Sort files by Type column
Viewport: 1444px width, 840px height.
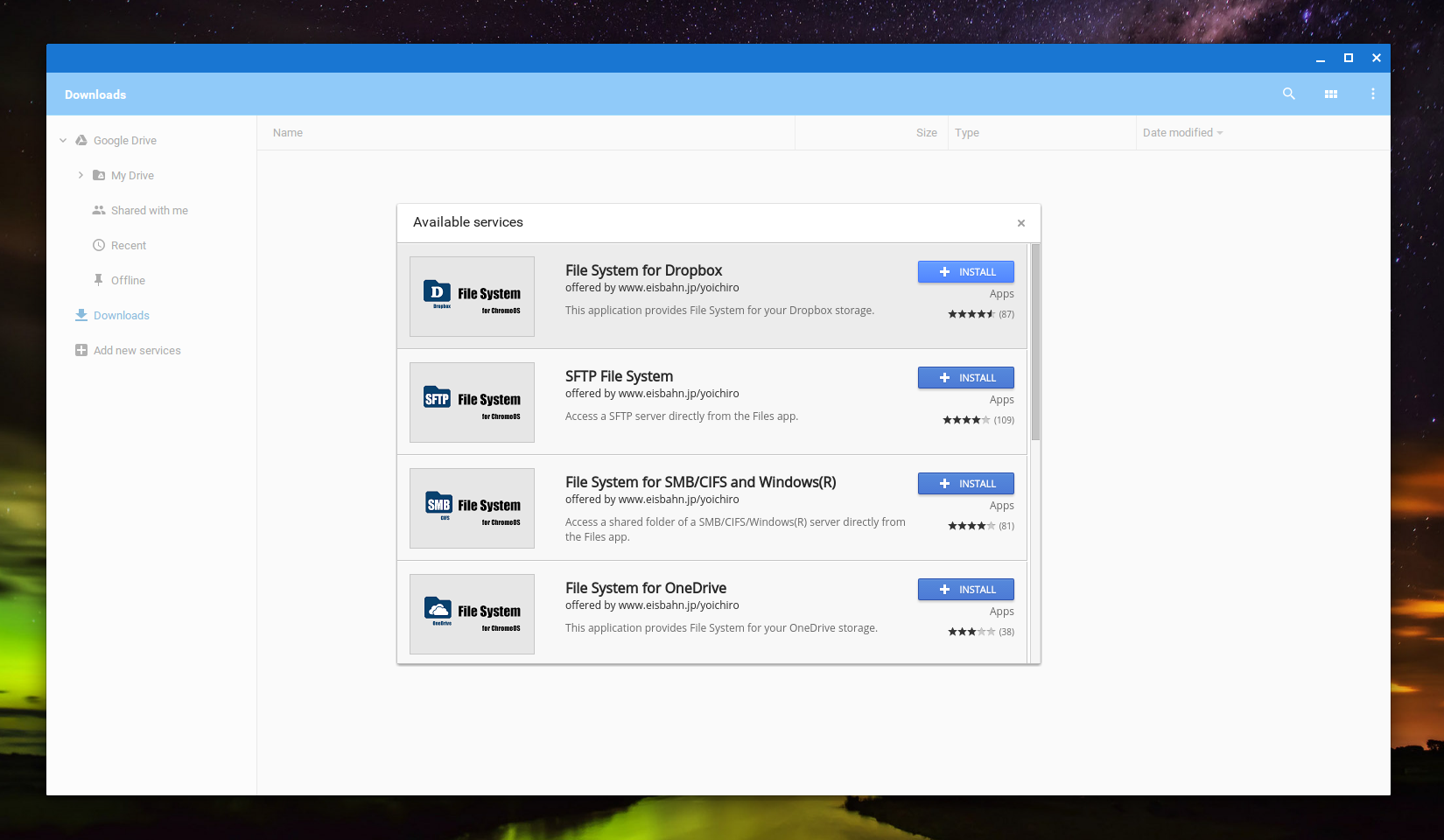coord(967,133)
